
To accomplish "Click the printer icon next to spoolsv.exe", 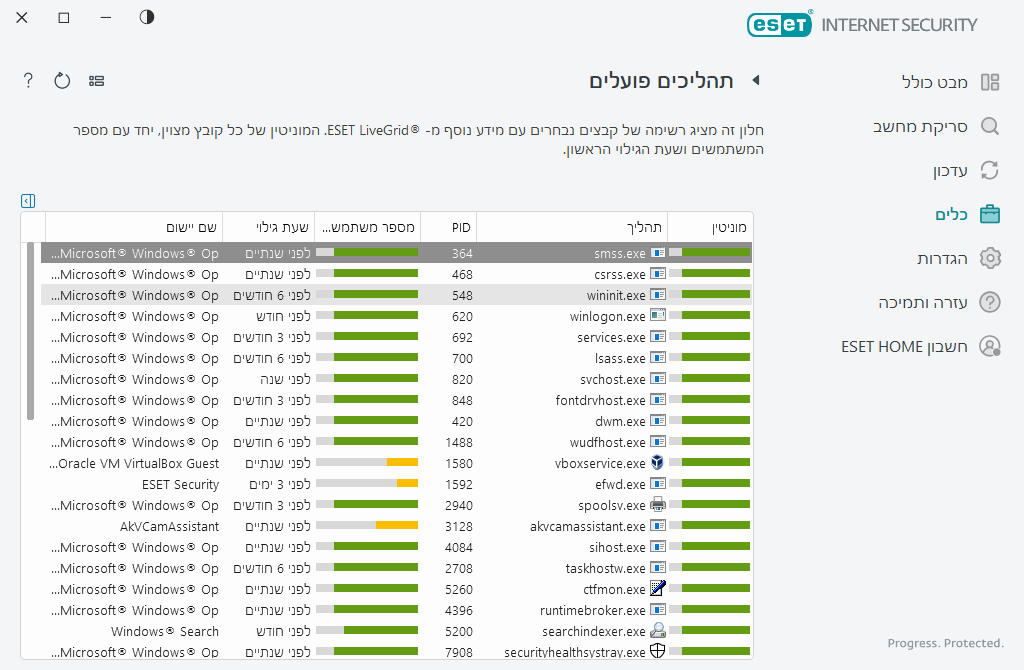I will [658, 505].
